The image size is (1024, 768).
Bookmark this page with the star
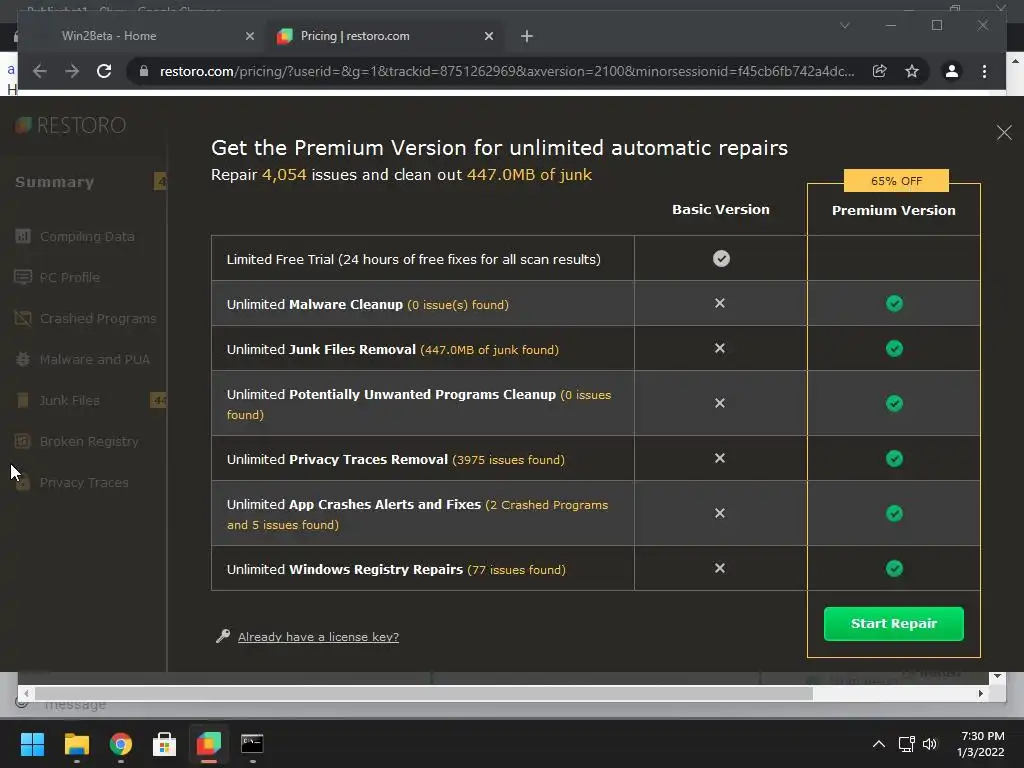pyautogui.click(x=912, y=71)
